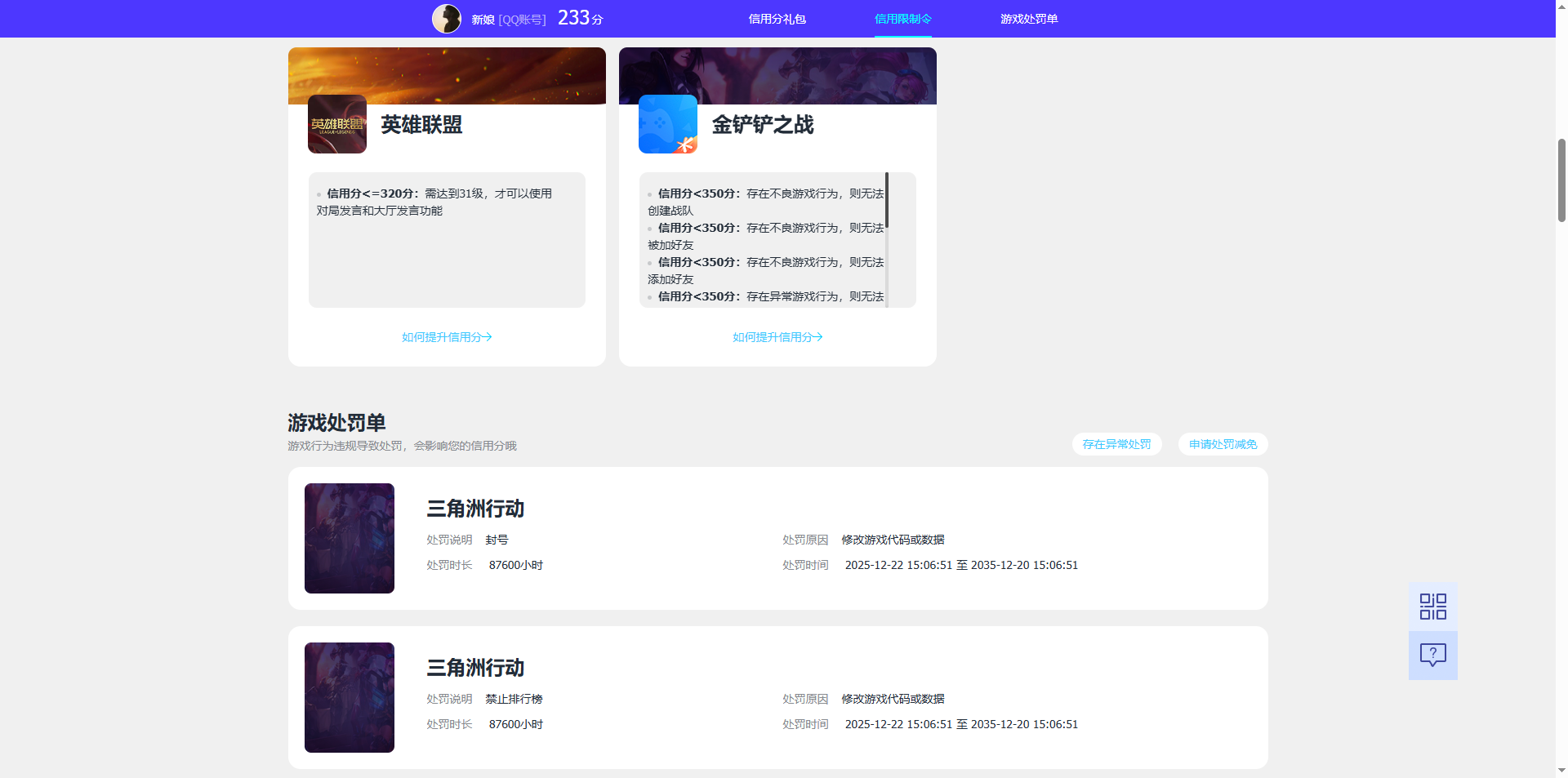Click the 英雄联盟 card title

[421, 125]
